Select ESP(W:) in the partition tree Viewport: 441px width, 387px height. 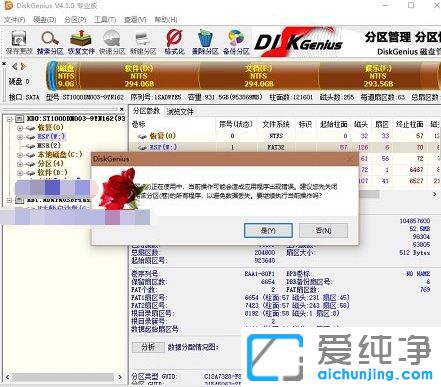click(x=51, y=137)
